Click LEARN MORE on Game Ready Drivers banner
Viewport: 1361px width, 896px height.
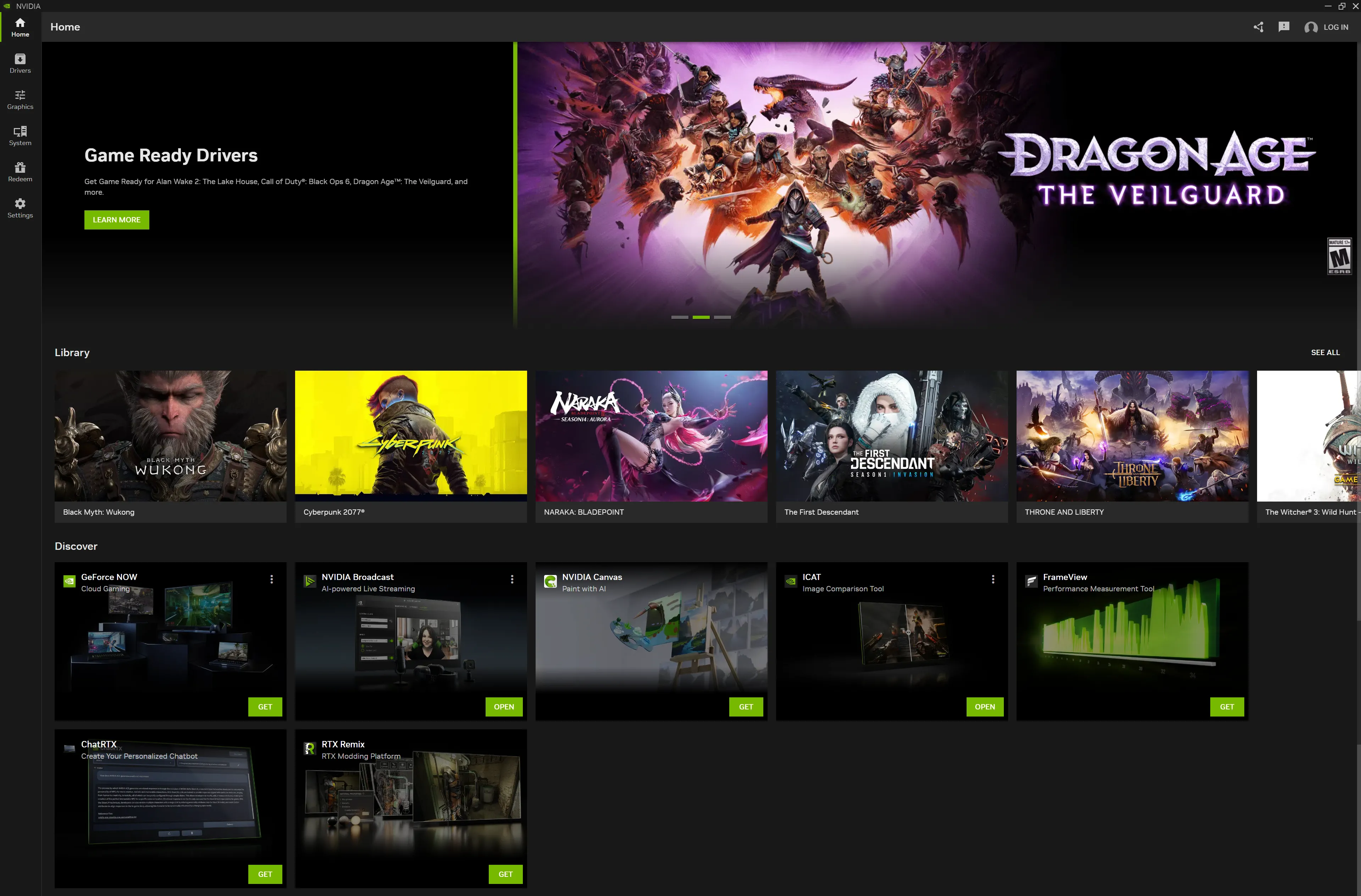tap(116, 220)
